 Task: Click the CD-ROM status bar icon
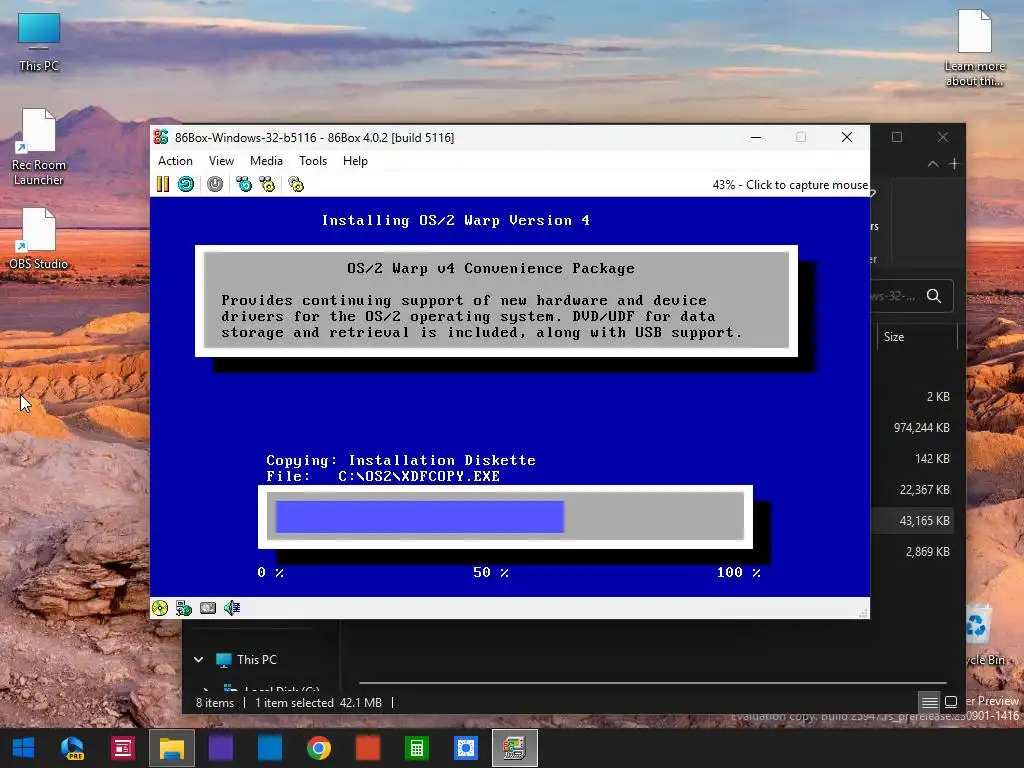click(x=160, y=609)
